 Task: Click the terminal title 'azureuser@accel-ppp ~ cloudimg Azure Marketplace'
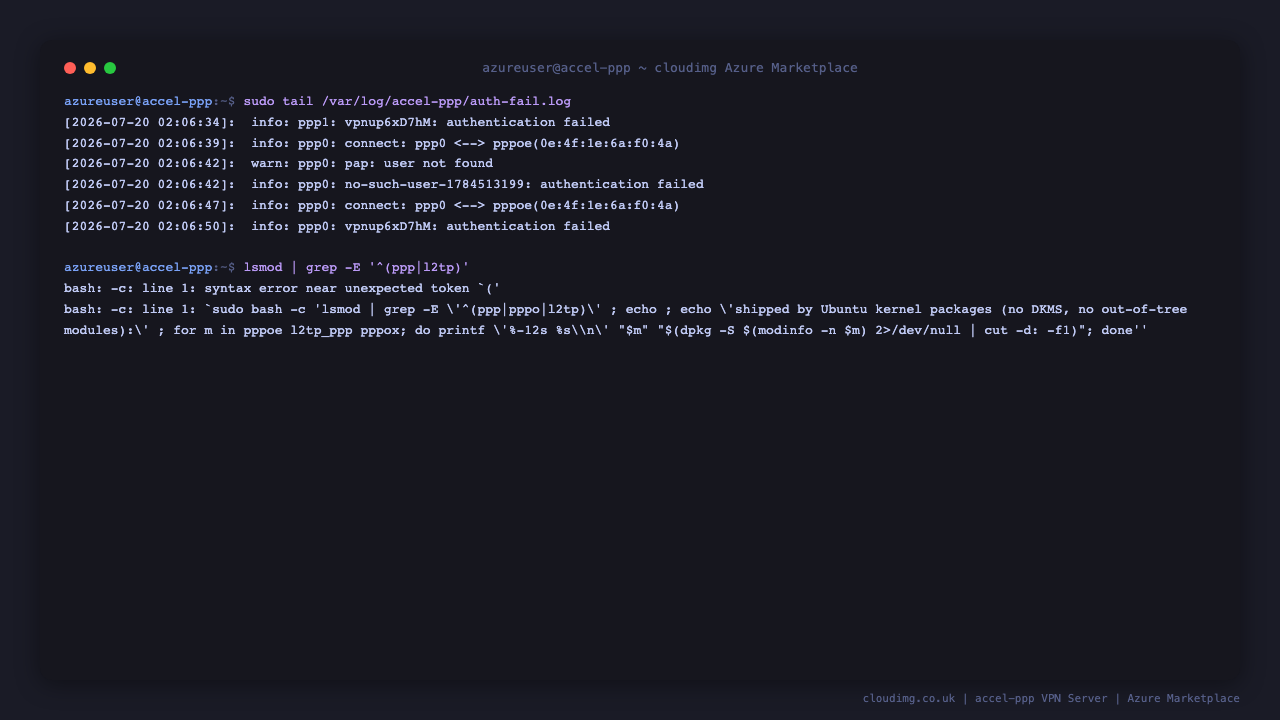click(x=670, y=68)
